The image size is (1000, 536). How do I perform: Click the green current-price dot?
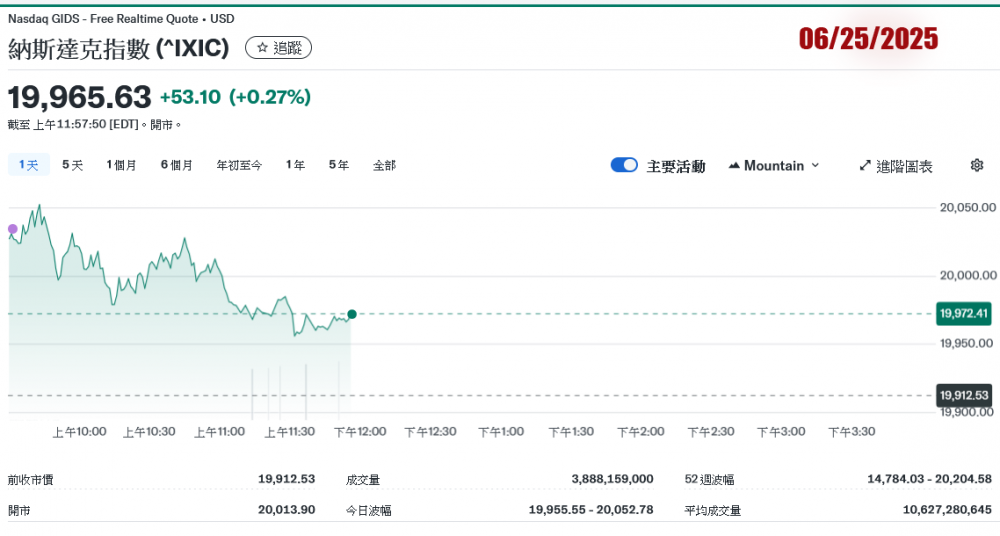tap(352, 314)
